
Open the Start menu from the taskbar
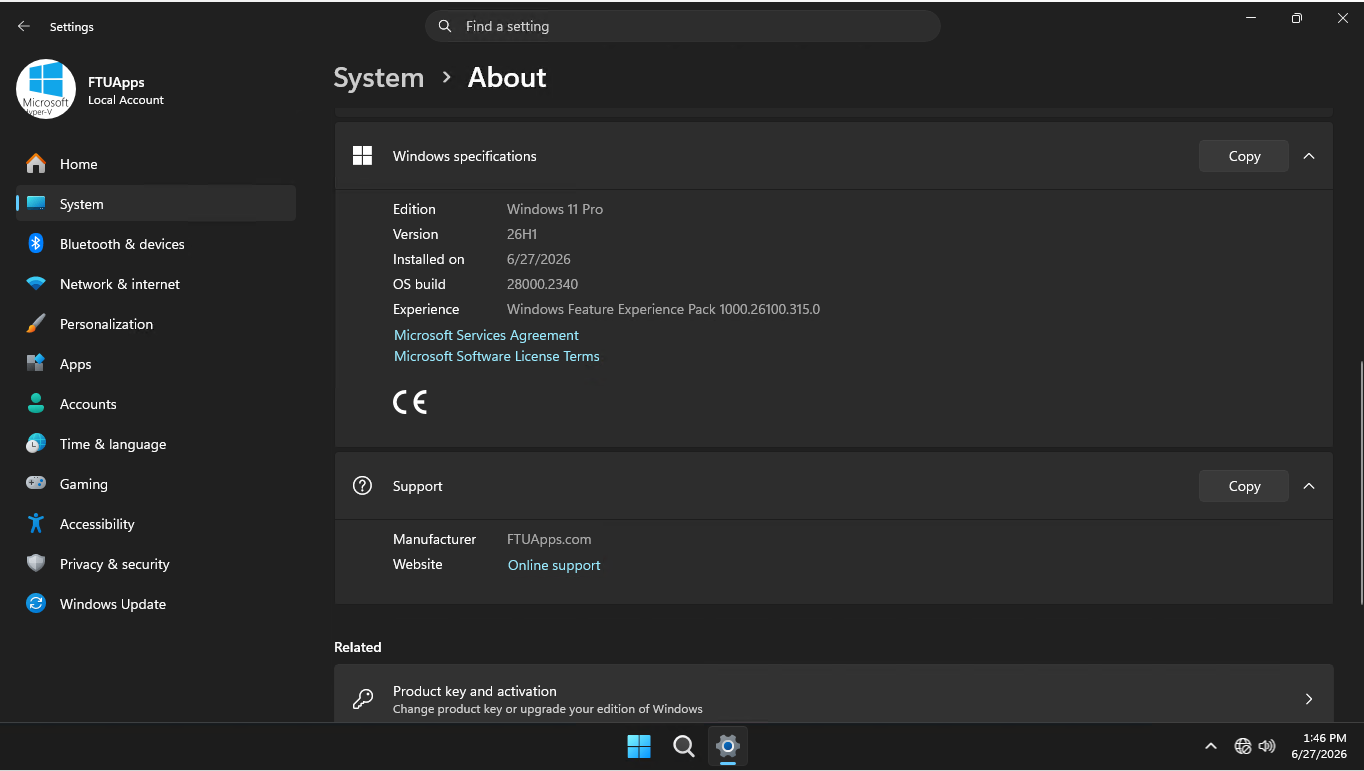639,746
